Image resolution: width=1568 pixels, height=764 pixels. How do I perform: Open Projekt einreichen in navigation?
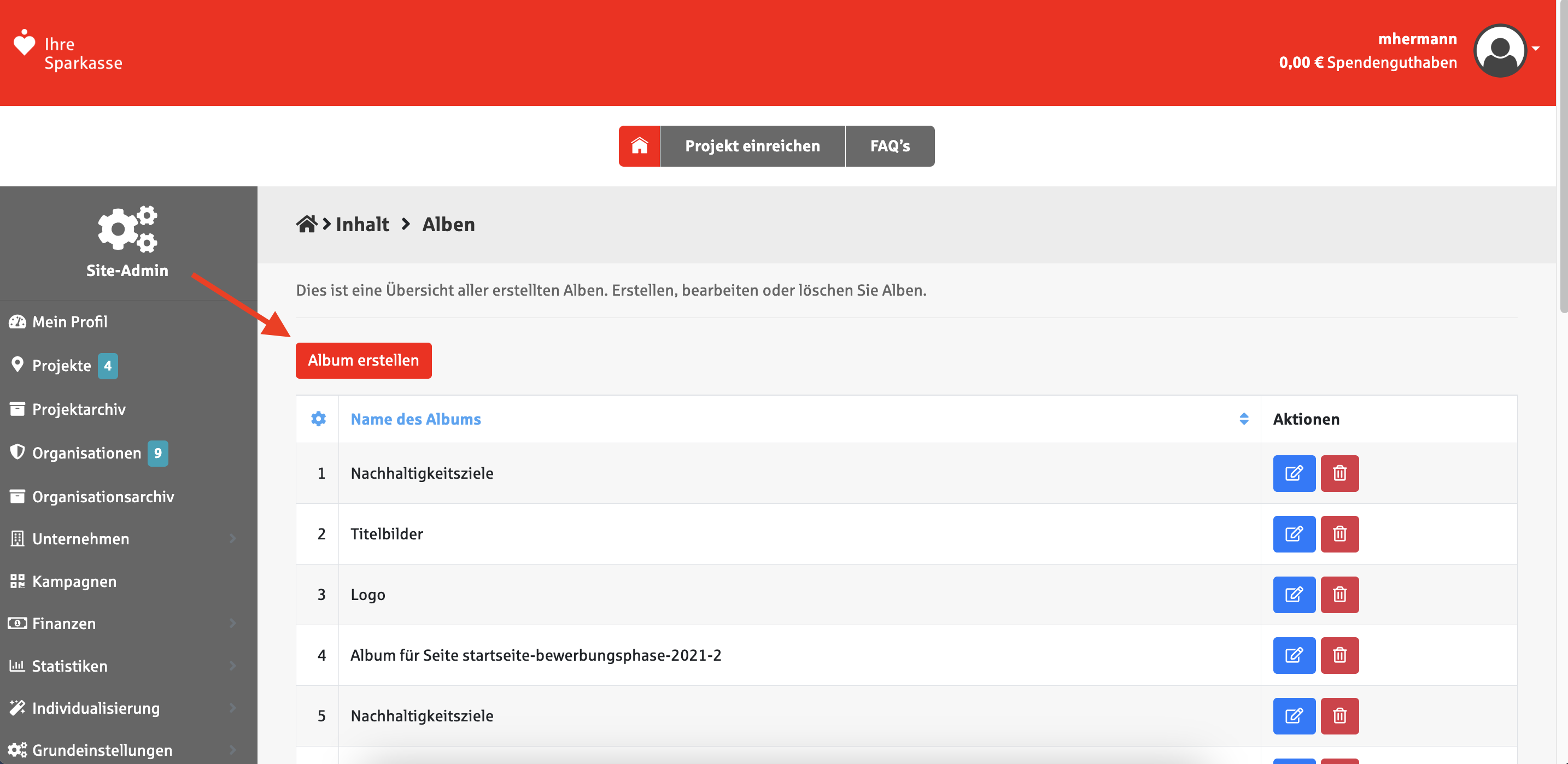tap(752, 146)
